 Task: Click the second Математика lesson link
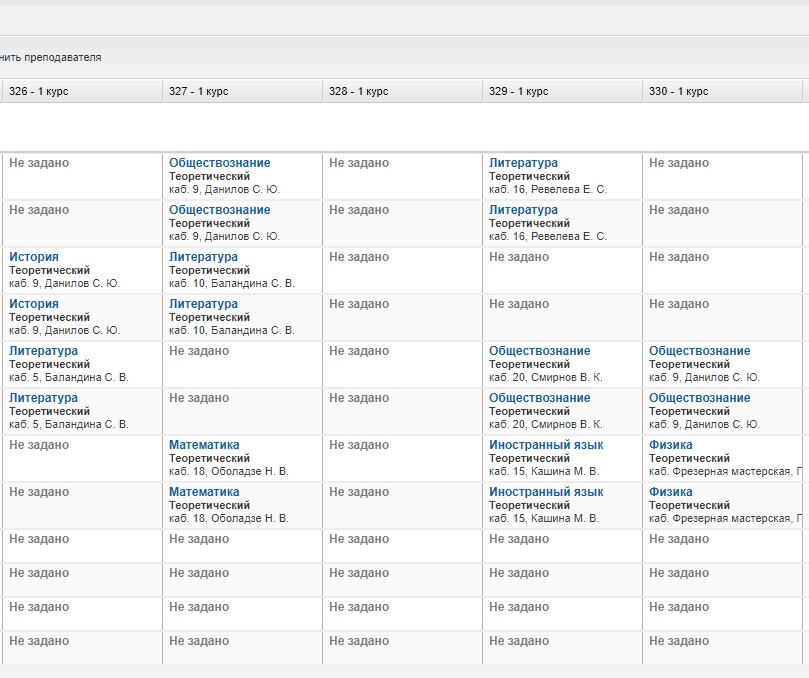point(204,492)
